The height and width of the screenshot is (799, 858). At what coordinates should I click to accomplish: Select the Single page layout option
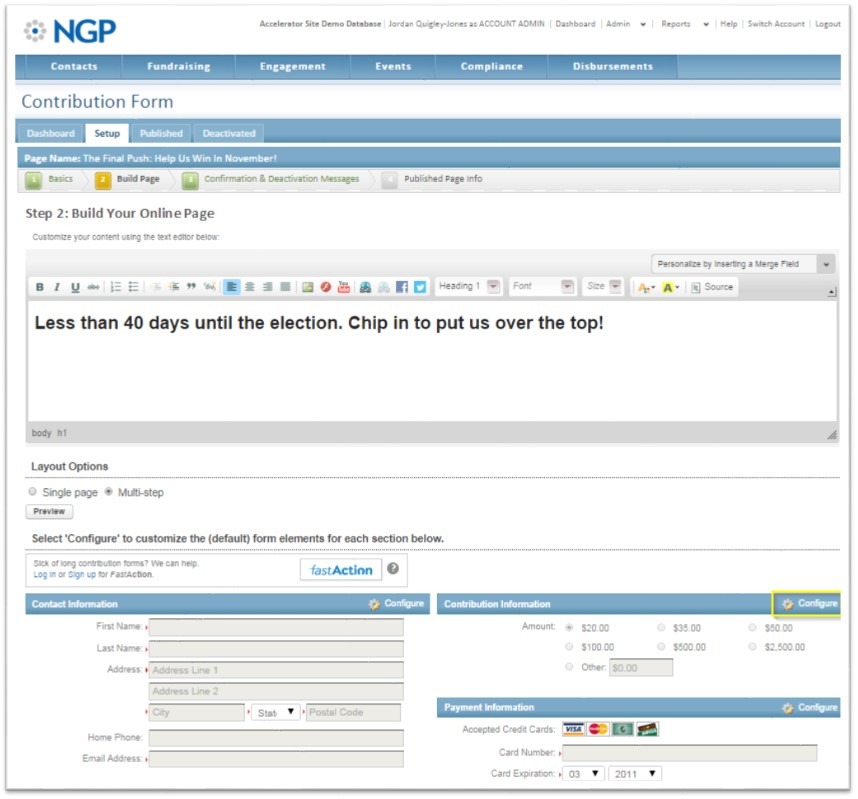tap(33, 492)
